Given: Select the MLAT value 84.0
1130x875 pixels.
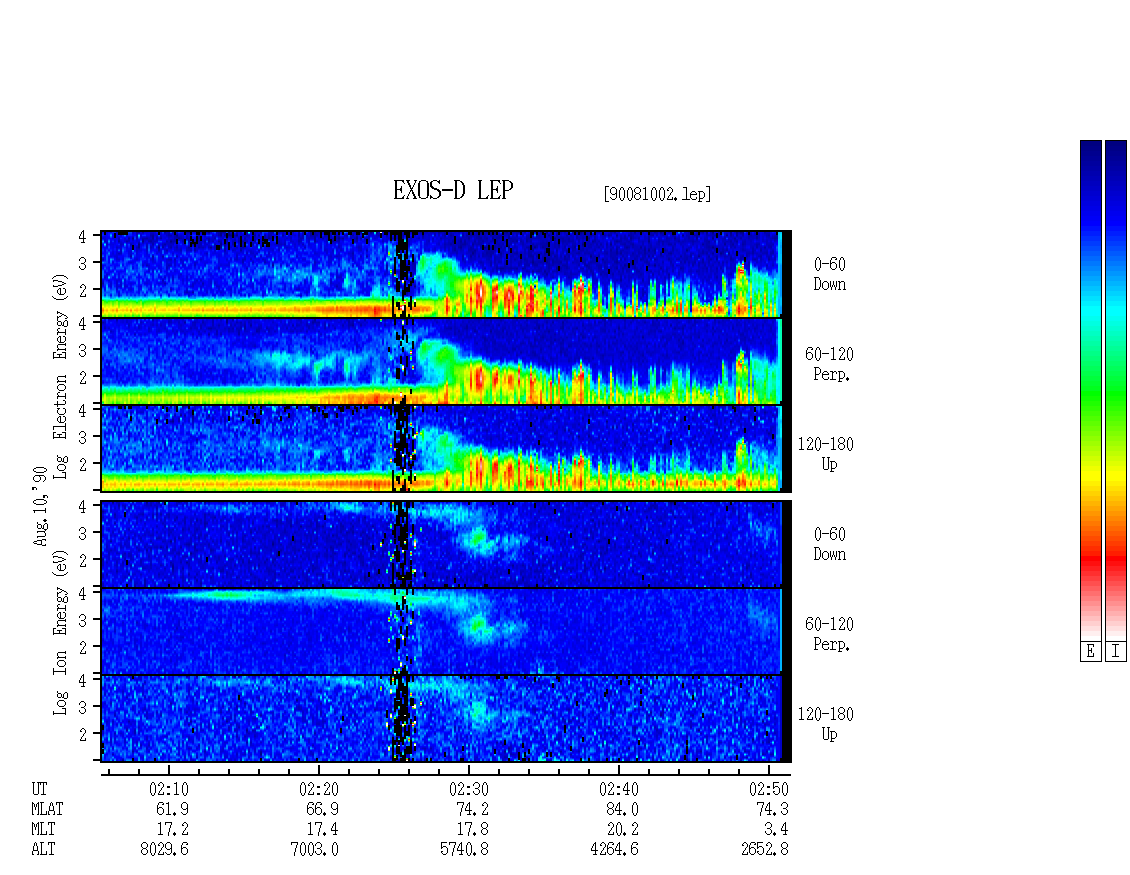Looking at the screenshot, I should click(623, 809).
